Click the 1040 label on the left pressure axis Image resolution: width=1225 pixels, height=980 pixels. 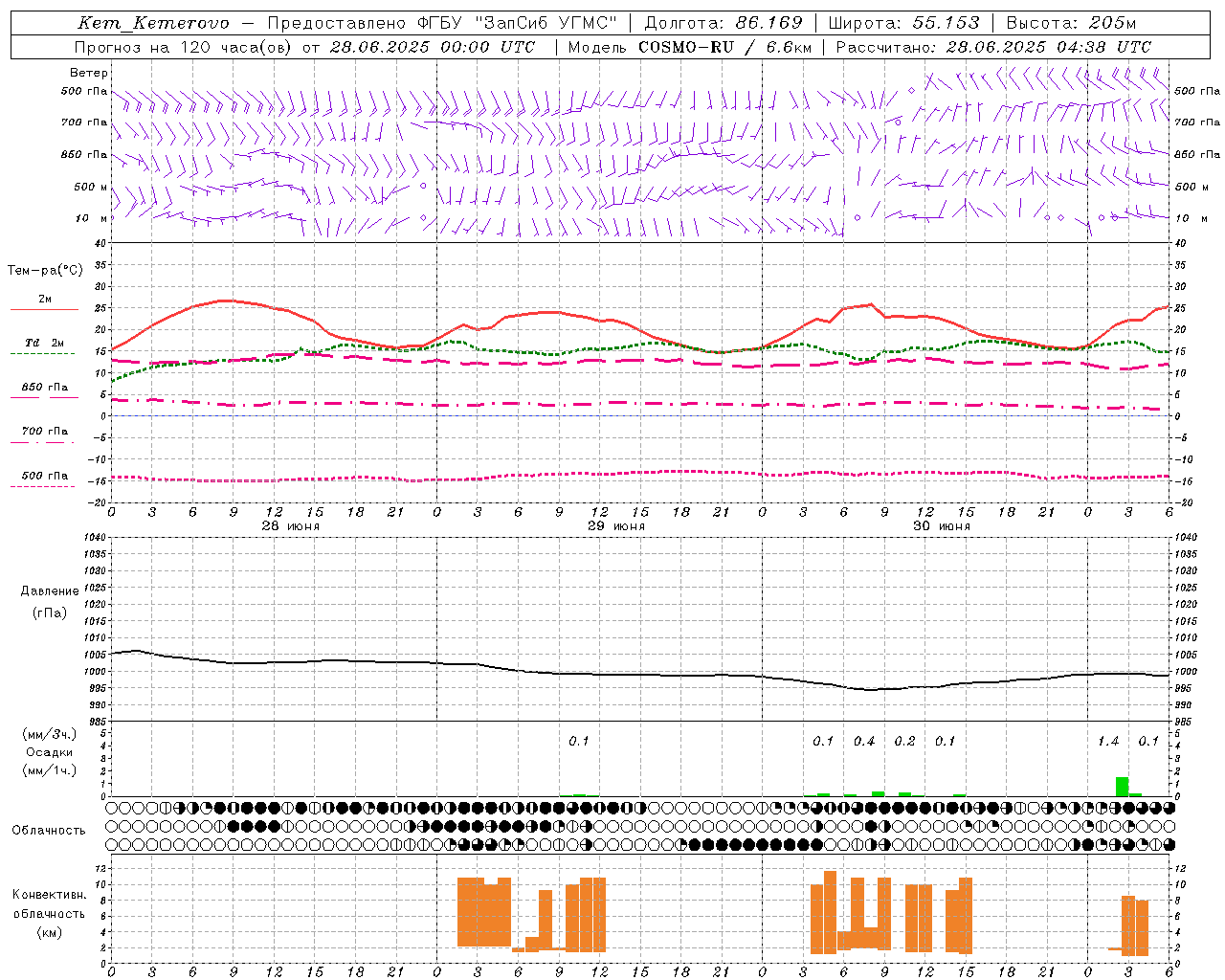point(95,538)
